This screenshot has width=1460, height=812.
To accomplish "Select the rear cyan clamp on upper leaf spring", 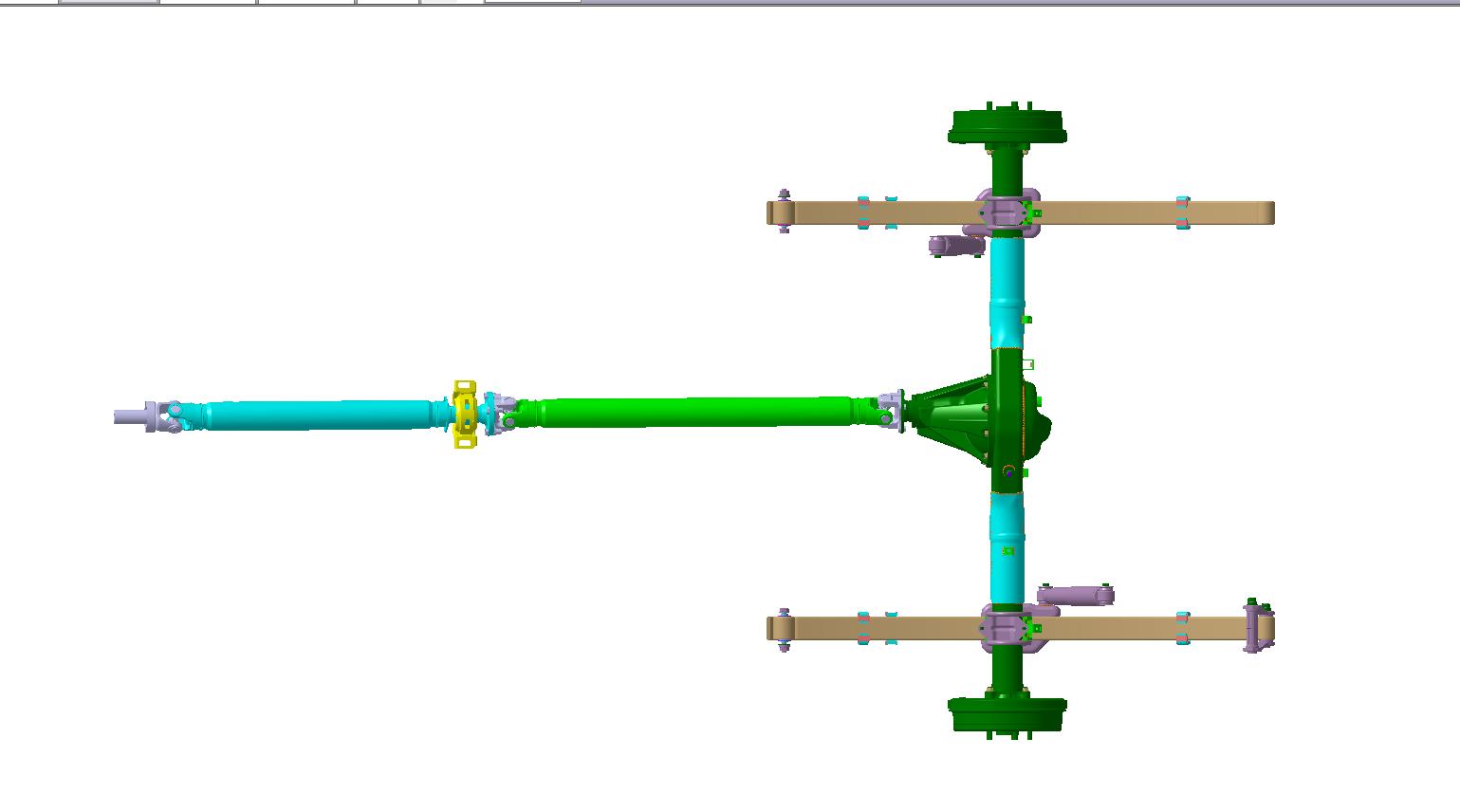I will pyautogui.click(x=1182, y=212).
